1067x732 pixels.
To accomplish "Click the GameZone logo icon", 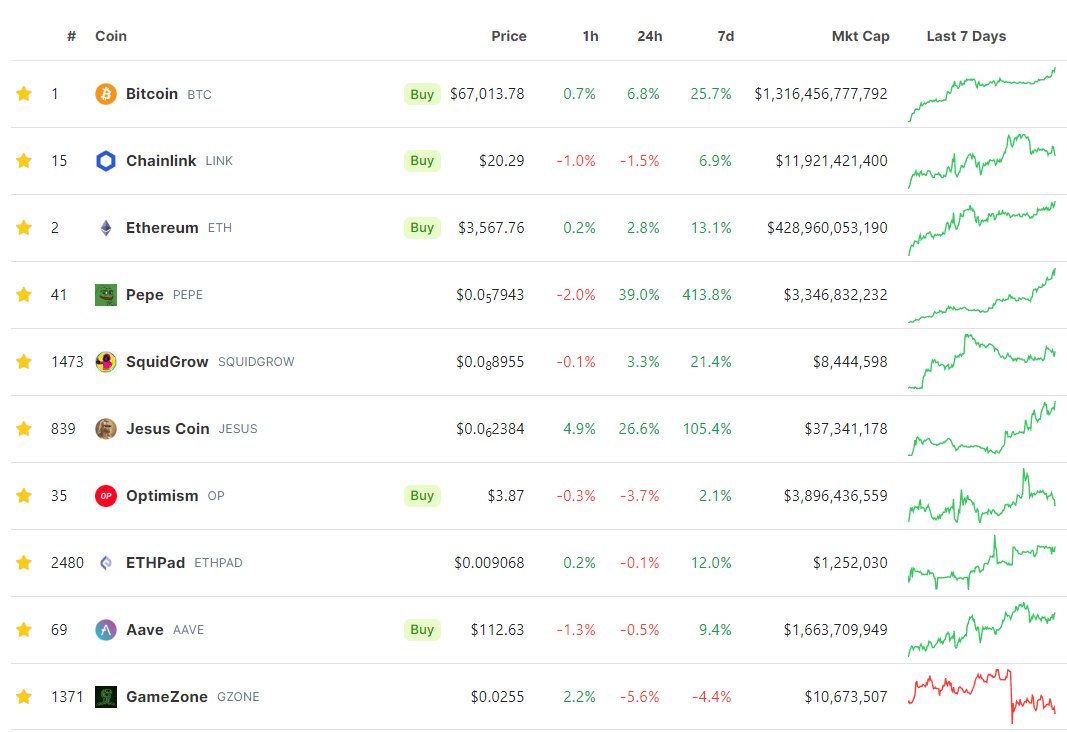I will pyautogui.click(x=105, y=697).
